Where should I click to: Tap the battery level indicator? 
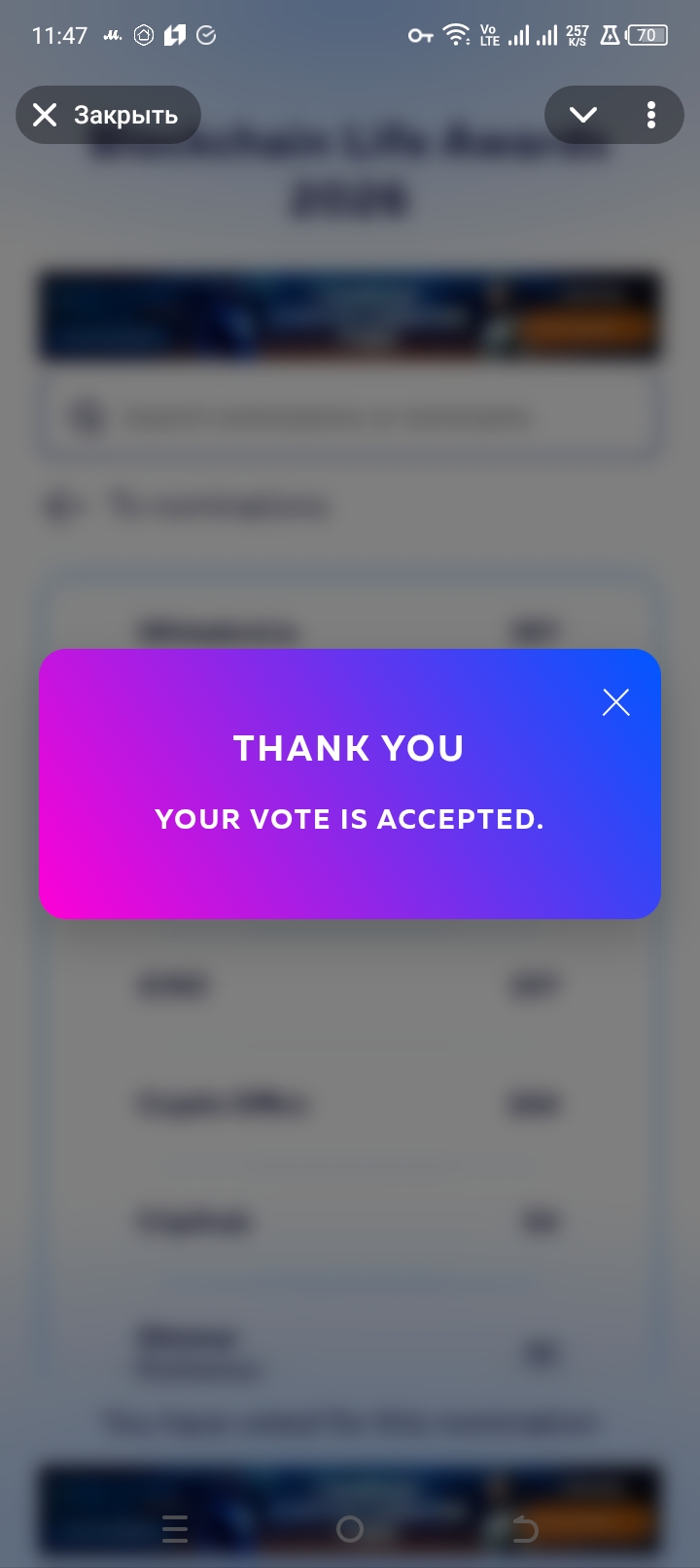647,36
